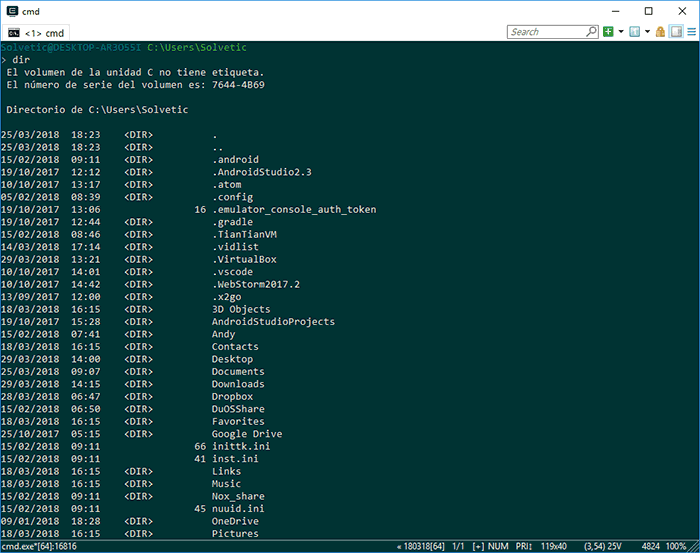The image size is (700, 553).
Task: Click the '3D Objects' directory name
Action: 241,309
